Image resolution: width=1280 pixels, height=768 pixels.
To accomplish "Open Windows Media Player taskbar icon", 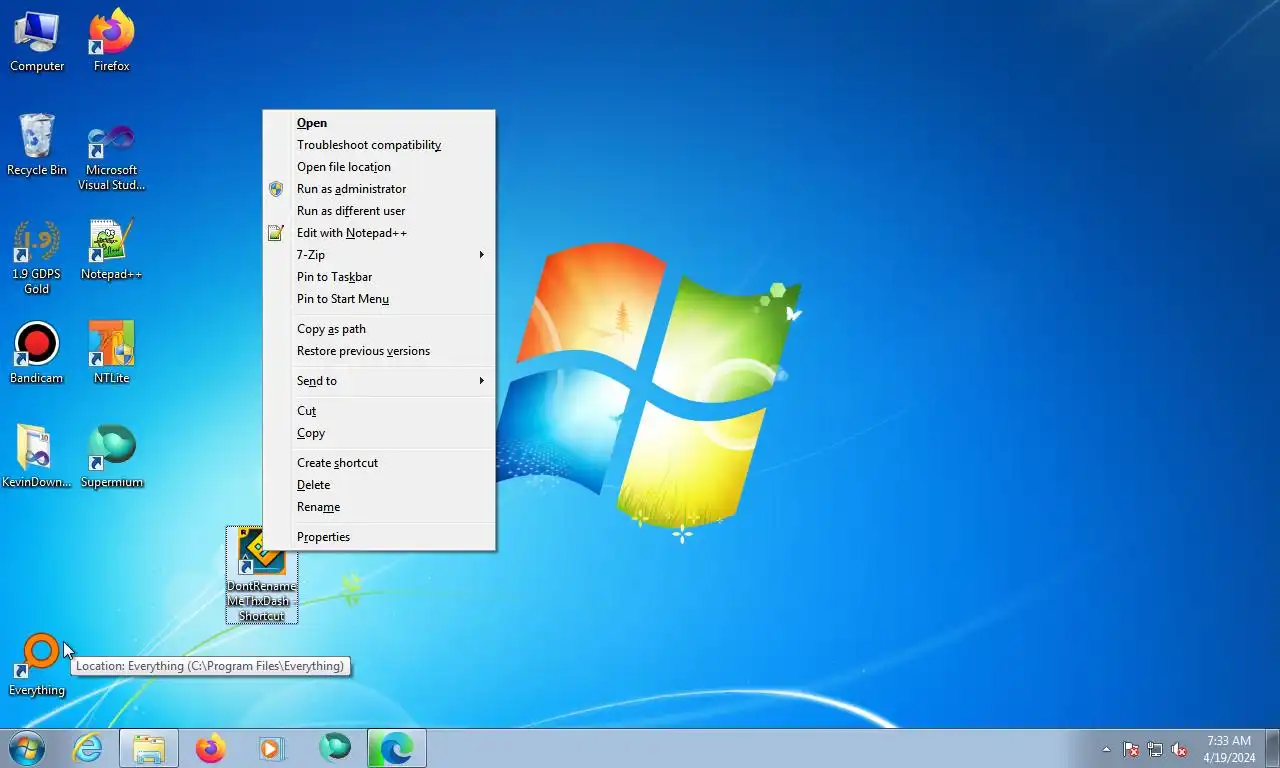I will (272, 748).
